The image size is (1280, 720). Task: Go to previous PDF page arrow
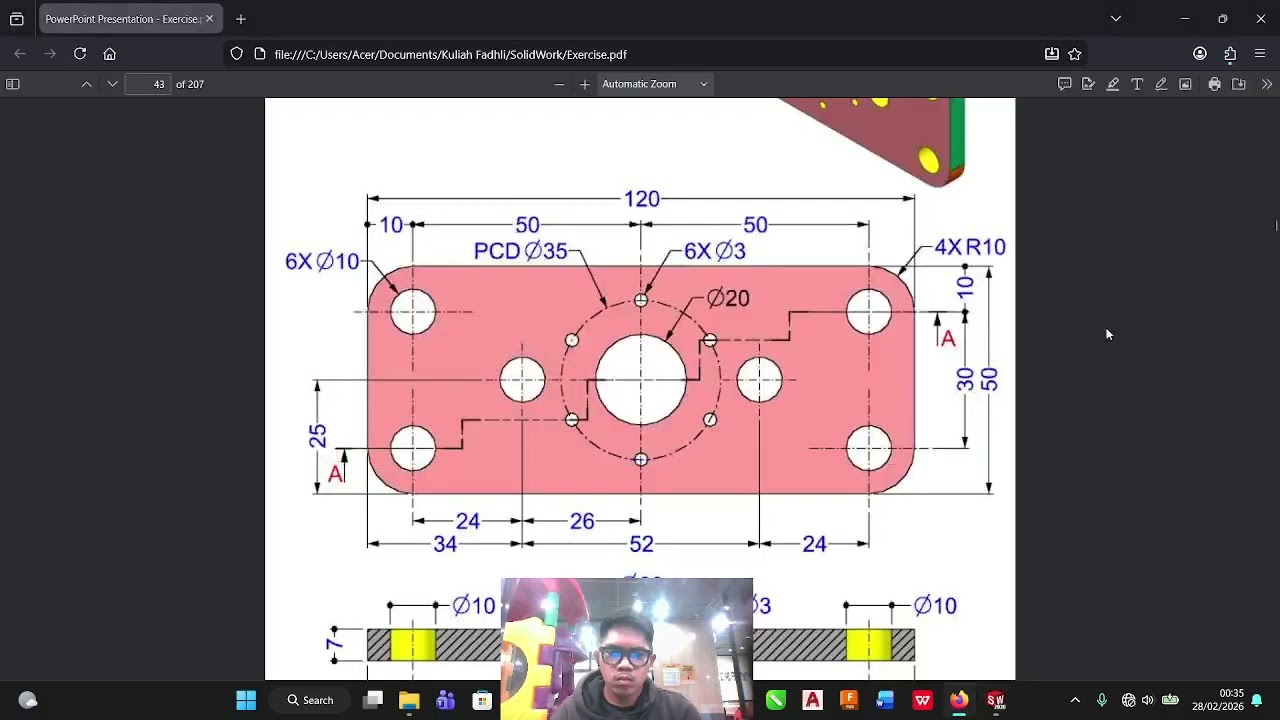click(x=87, y=84)
